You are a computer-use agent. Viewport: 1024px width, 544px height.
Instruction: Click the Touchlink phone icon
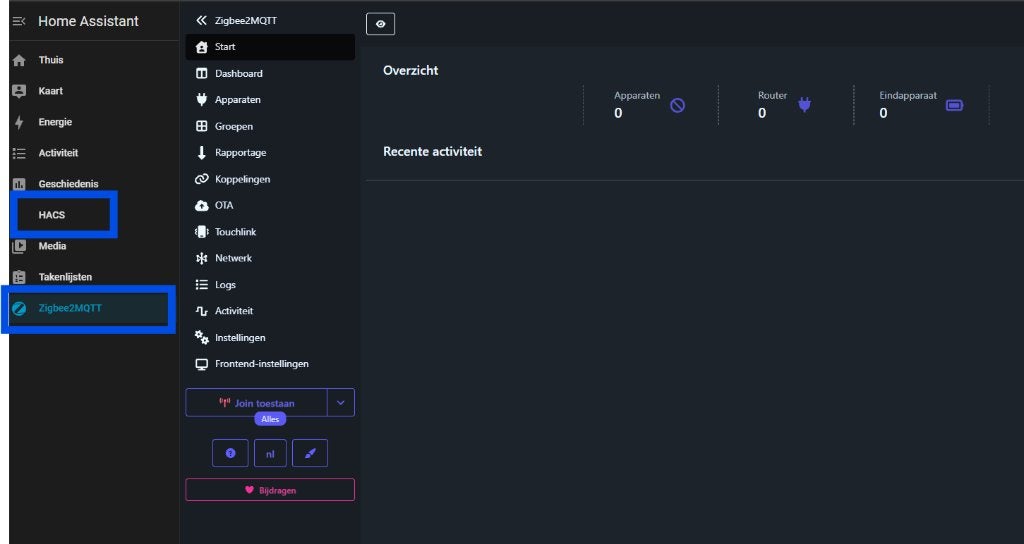202,232
